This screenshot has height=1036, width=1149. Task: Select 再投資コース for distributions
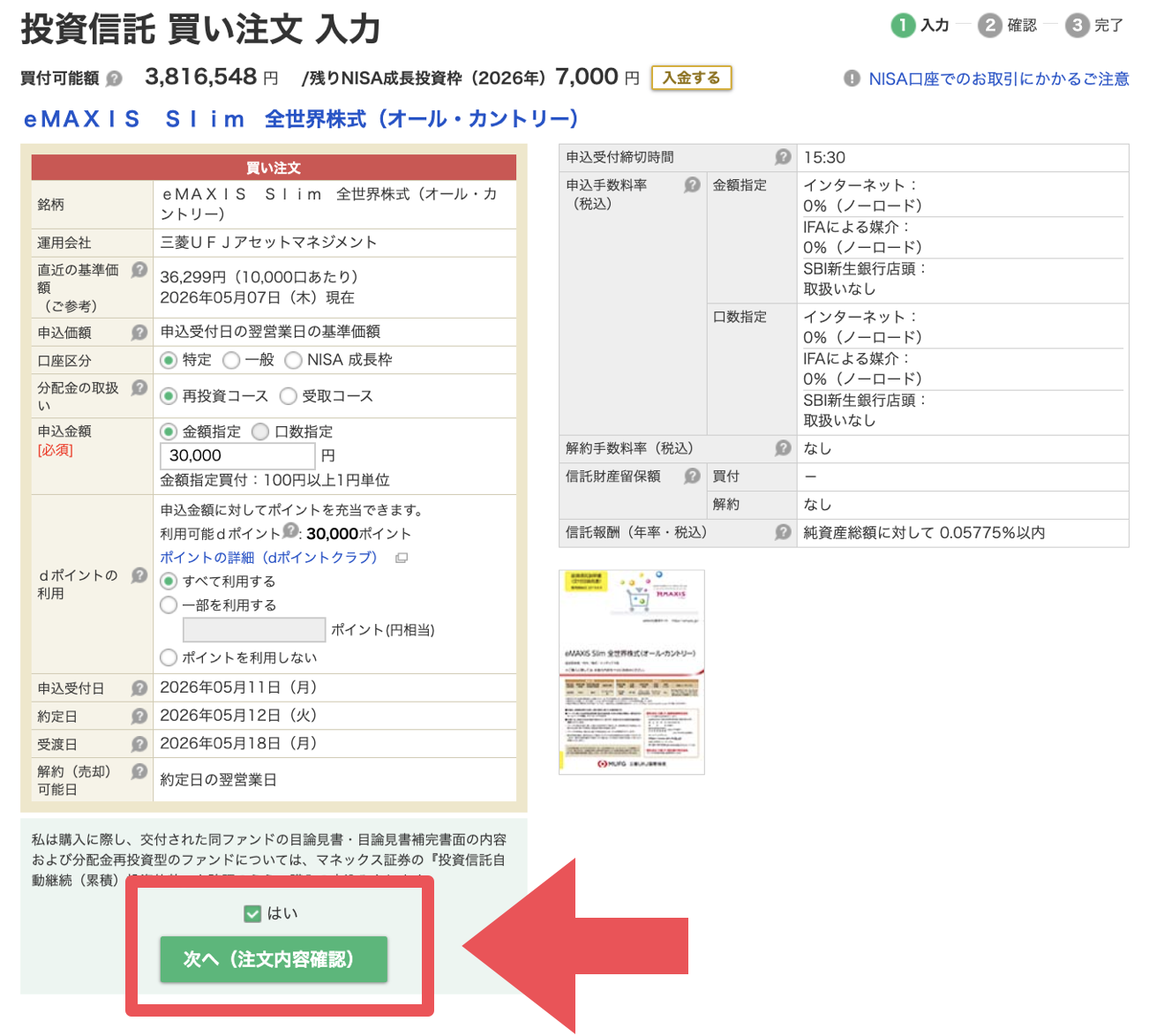coord(169,396)
